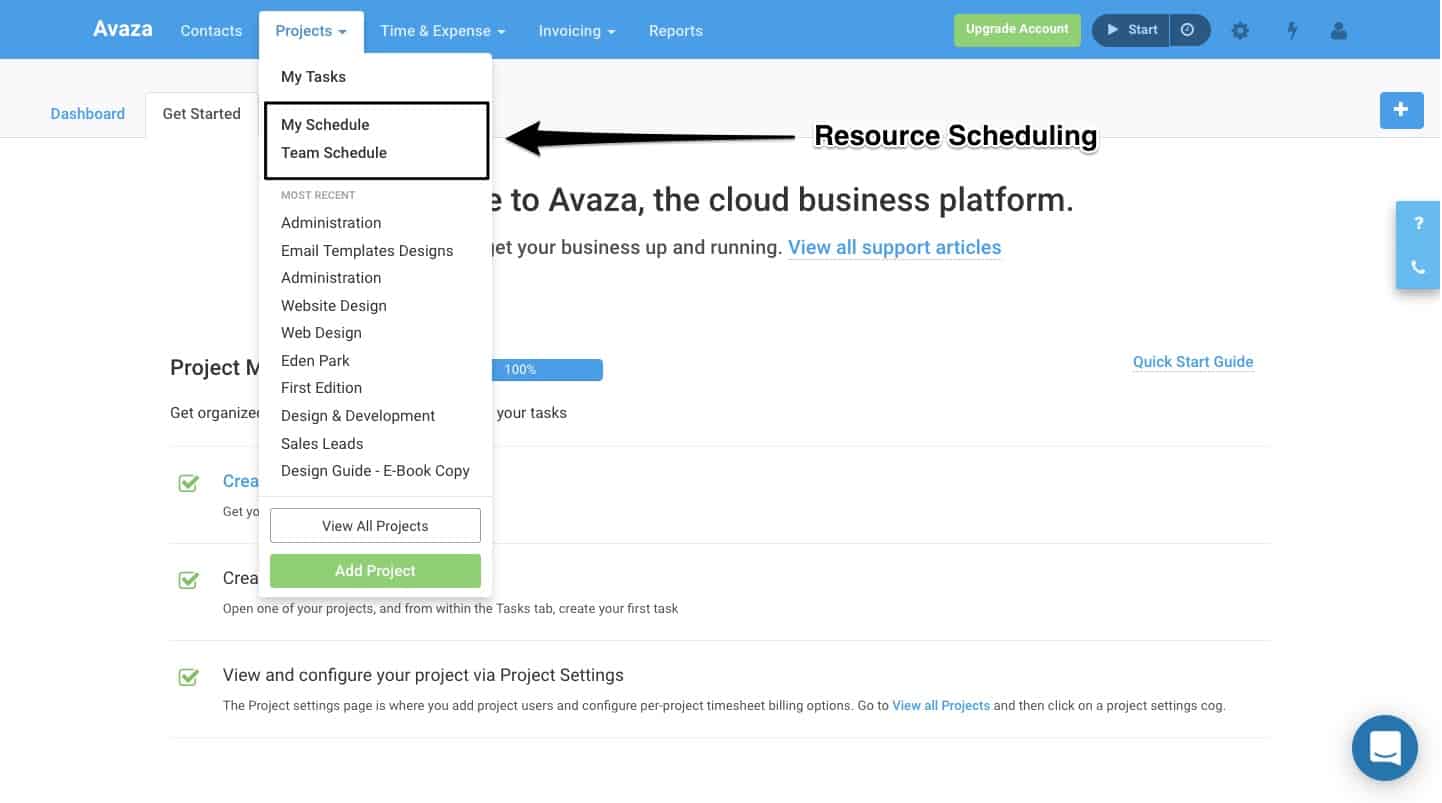Image resolution: width=1442 pixels, height=803 pixels.
Task: Open the Quick Start Guide link
Action: [x=1193, y=362]
